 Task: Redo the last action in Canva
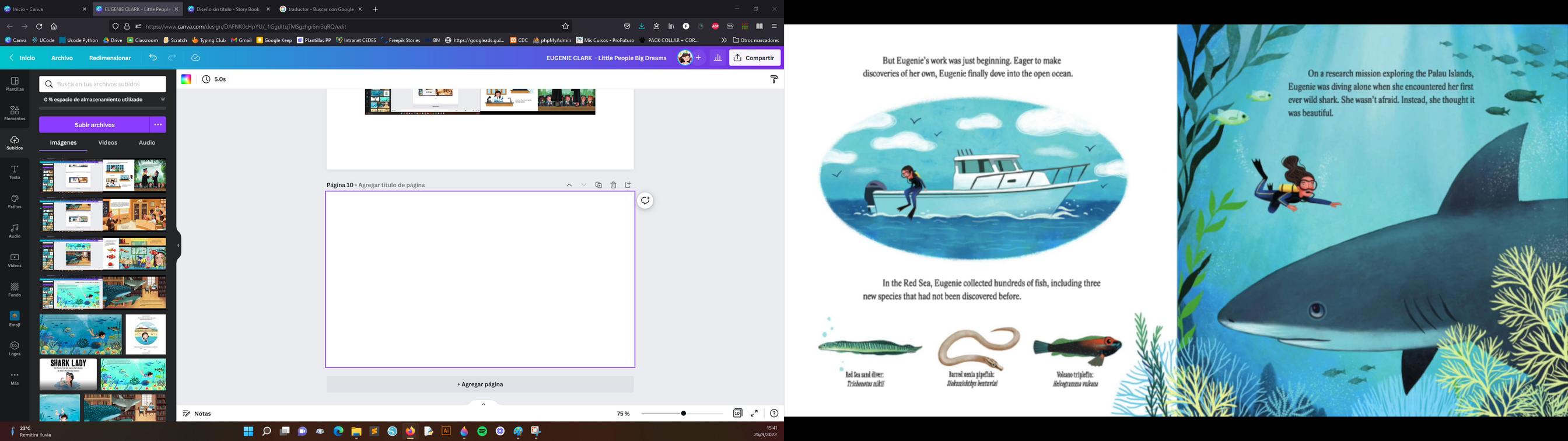click(172, 58)
